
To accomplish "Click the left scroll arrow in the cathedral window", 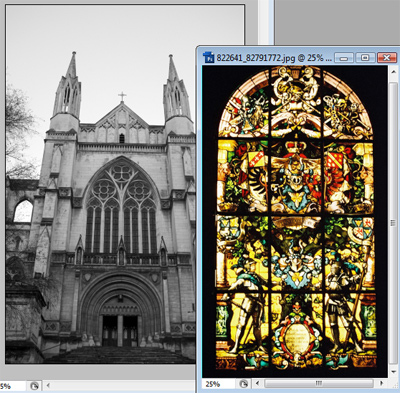I will coord(48,386).
